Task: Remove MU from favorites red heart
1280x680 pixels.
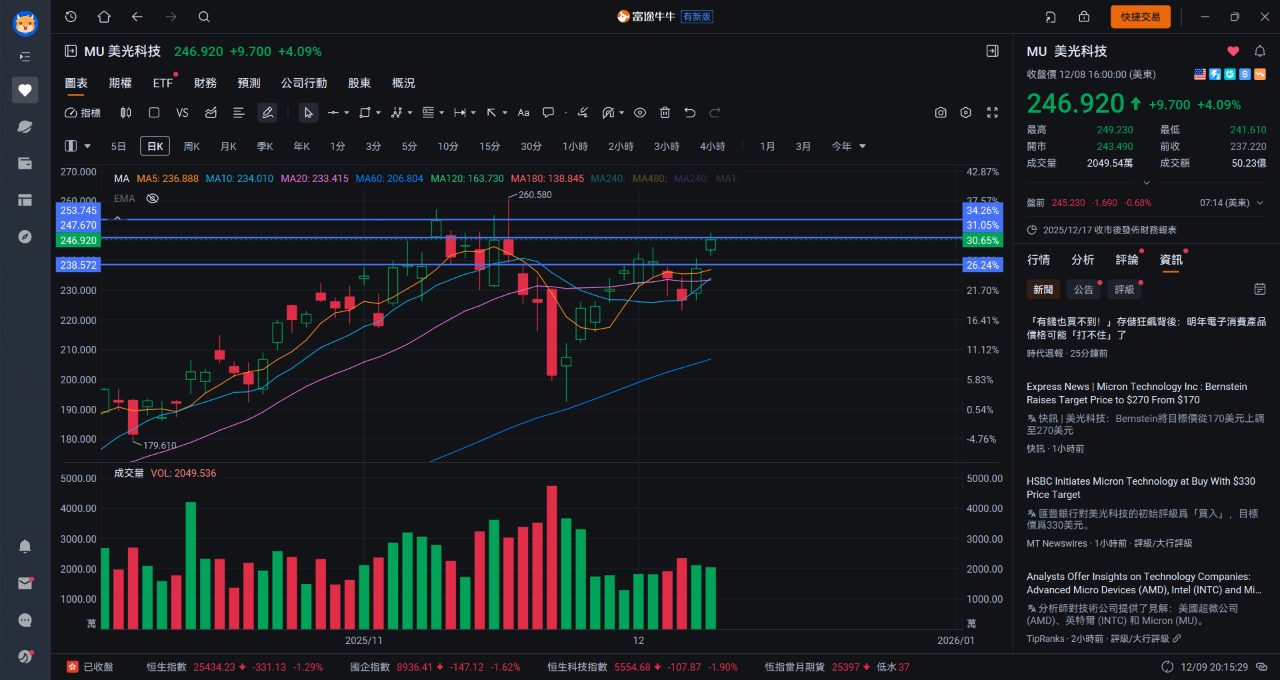Action: tap(1233, 51)
